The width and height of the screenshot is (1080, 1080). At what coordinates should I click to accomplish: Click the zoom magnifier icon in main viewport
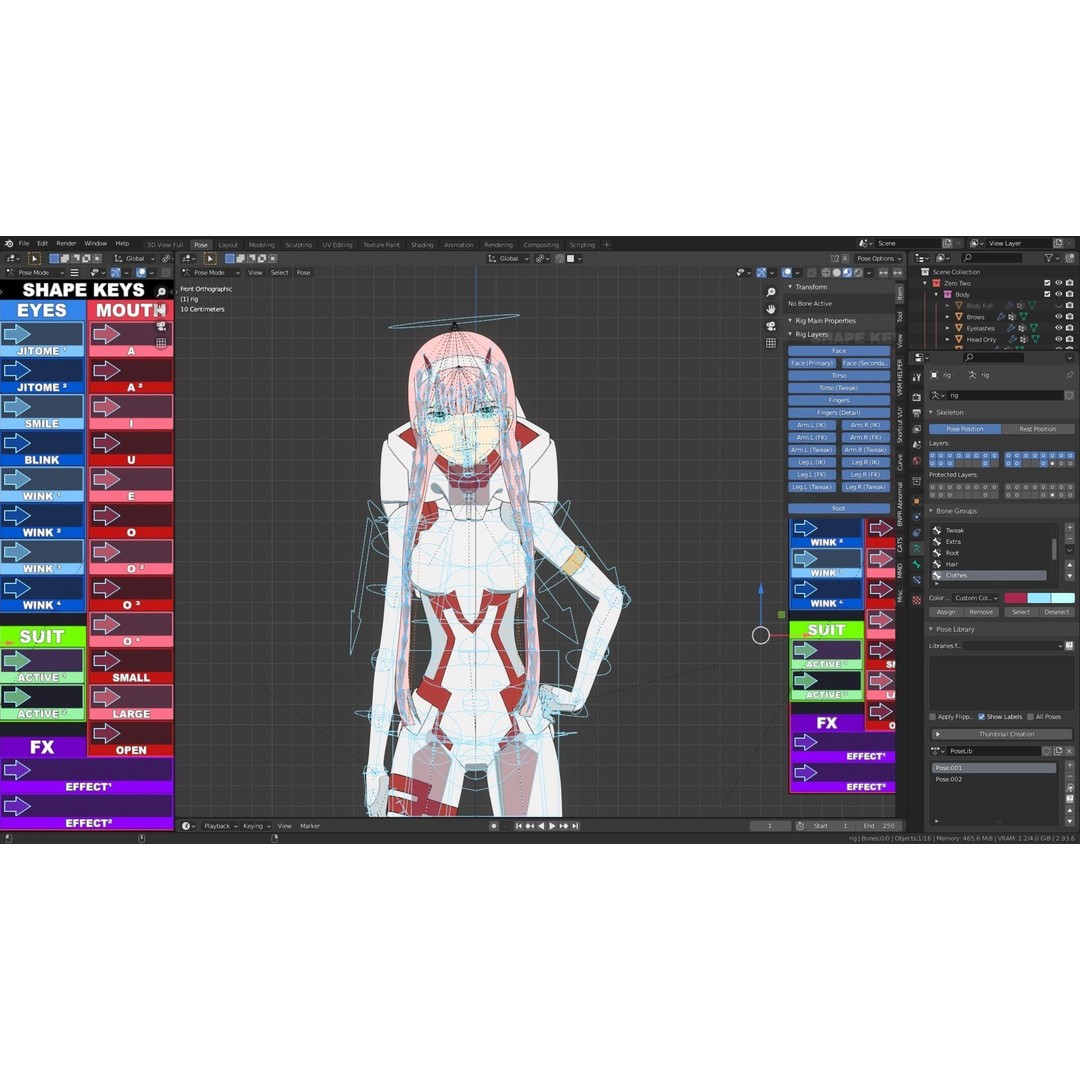coord(771,293)
